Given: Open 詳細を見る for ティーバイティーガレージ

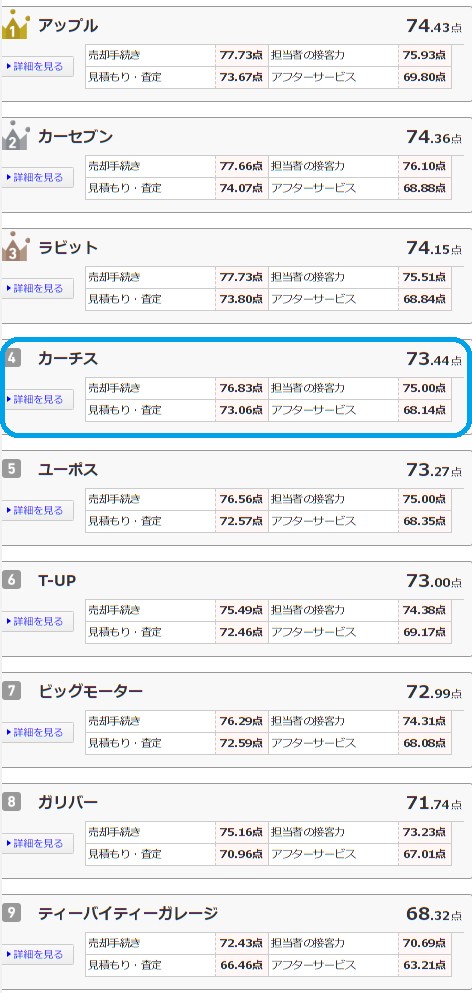Looking at the screenshot, I should 37,954.
